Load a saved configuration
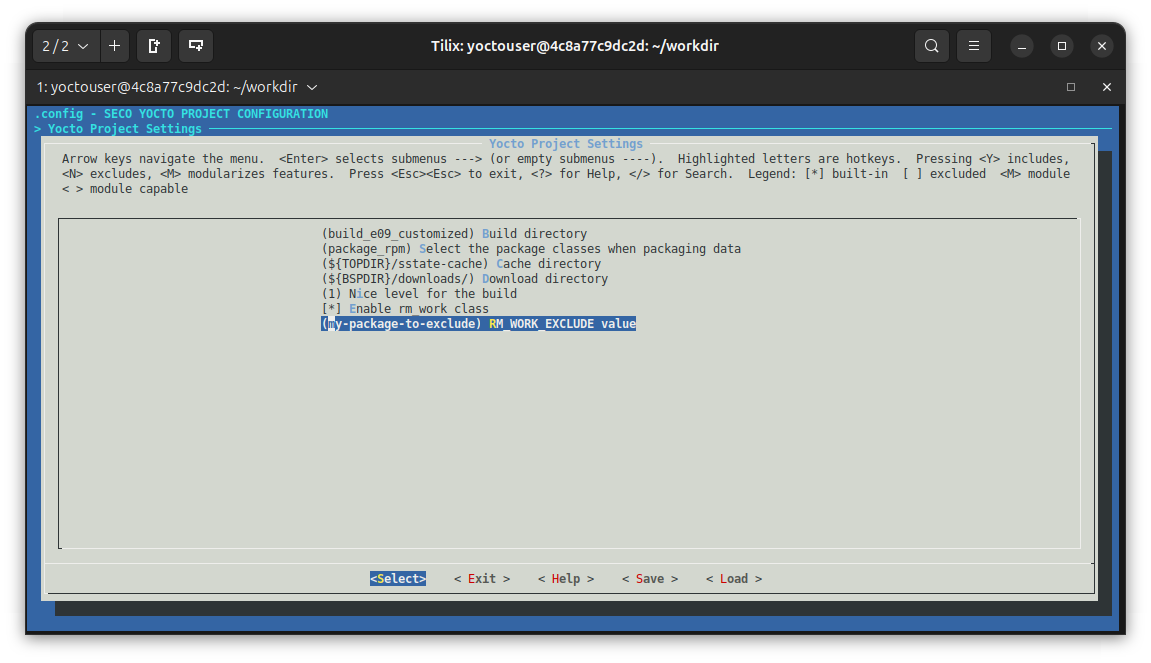This screenshot has height=663, width=1151. [x=733, y=578]
